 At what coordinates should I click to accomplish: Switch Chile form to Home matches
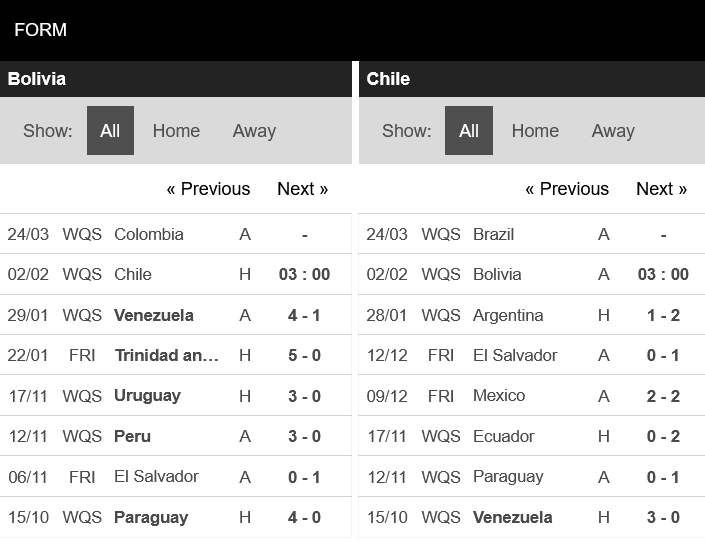535,131
